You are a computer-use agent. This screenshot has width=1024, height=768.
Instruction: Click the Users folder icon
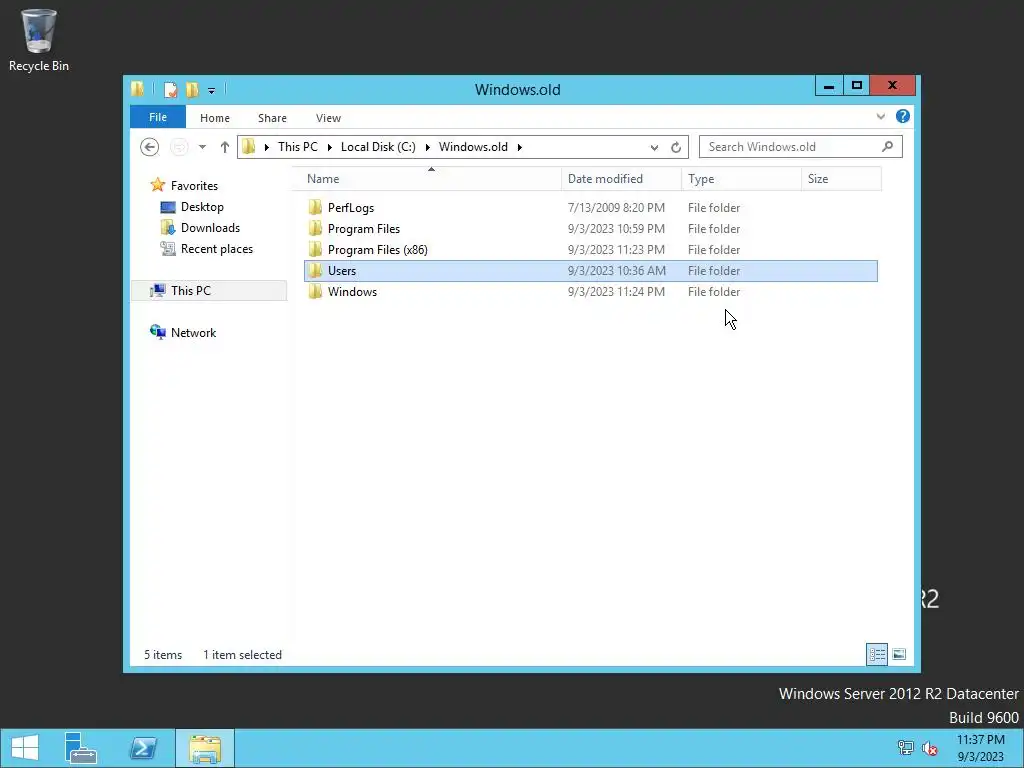pos(315,270)
